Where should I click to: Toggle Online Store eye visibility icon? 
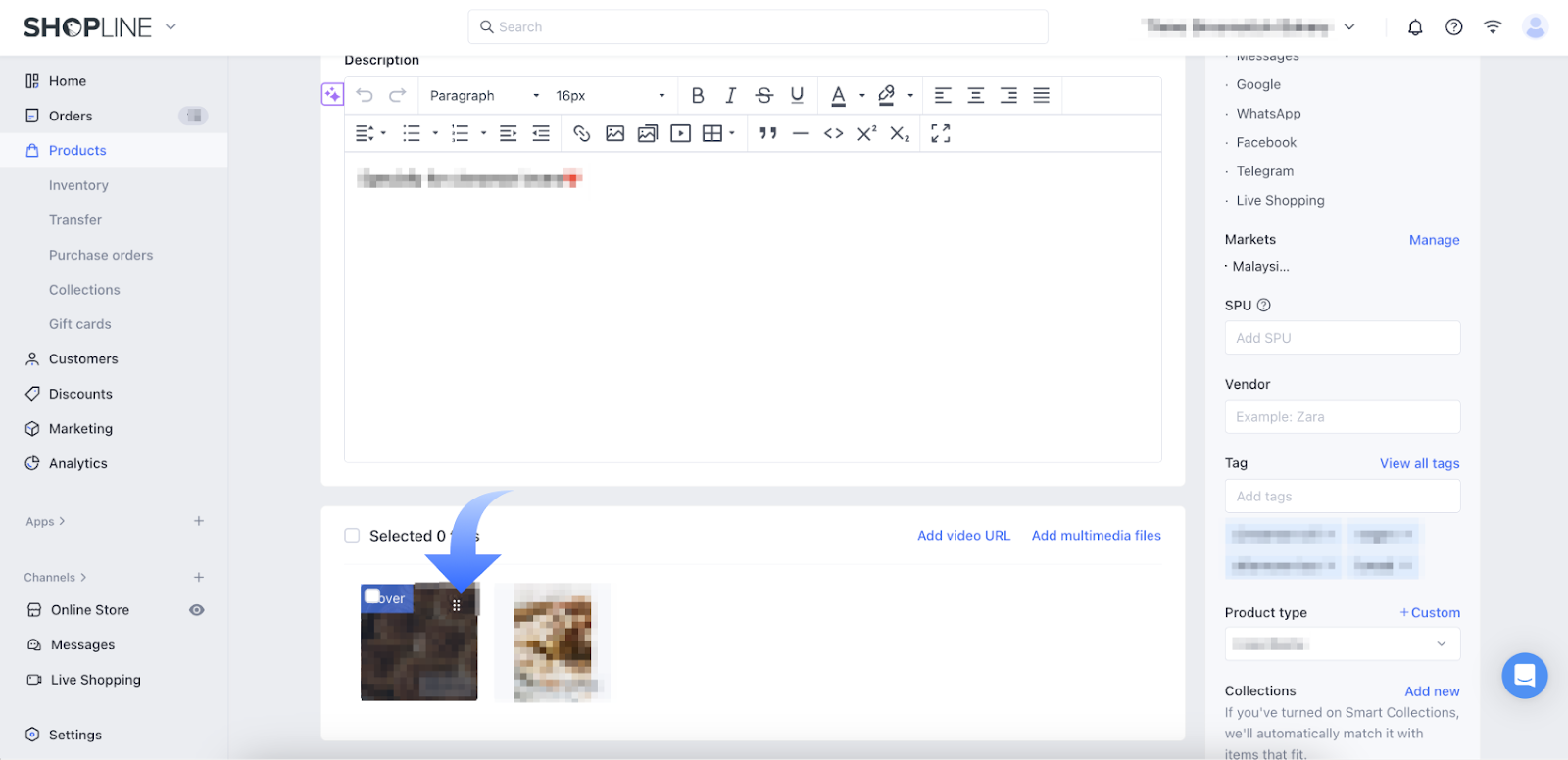pyautogui.click(x=197, y=610)
